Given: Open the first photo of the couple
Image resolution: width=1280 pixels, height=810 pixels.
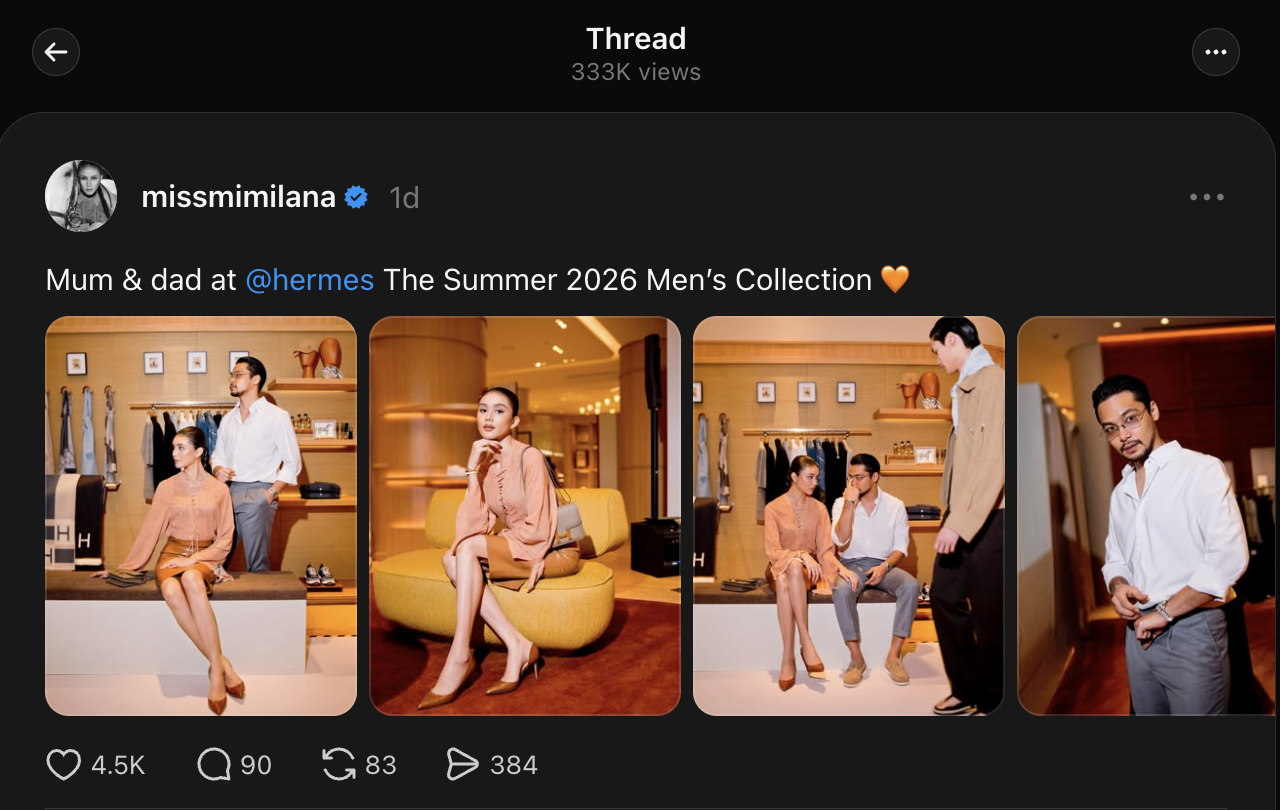Looking at the screenshot, I should [201, 516].
